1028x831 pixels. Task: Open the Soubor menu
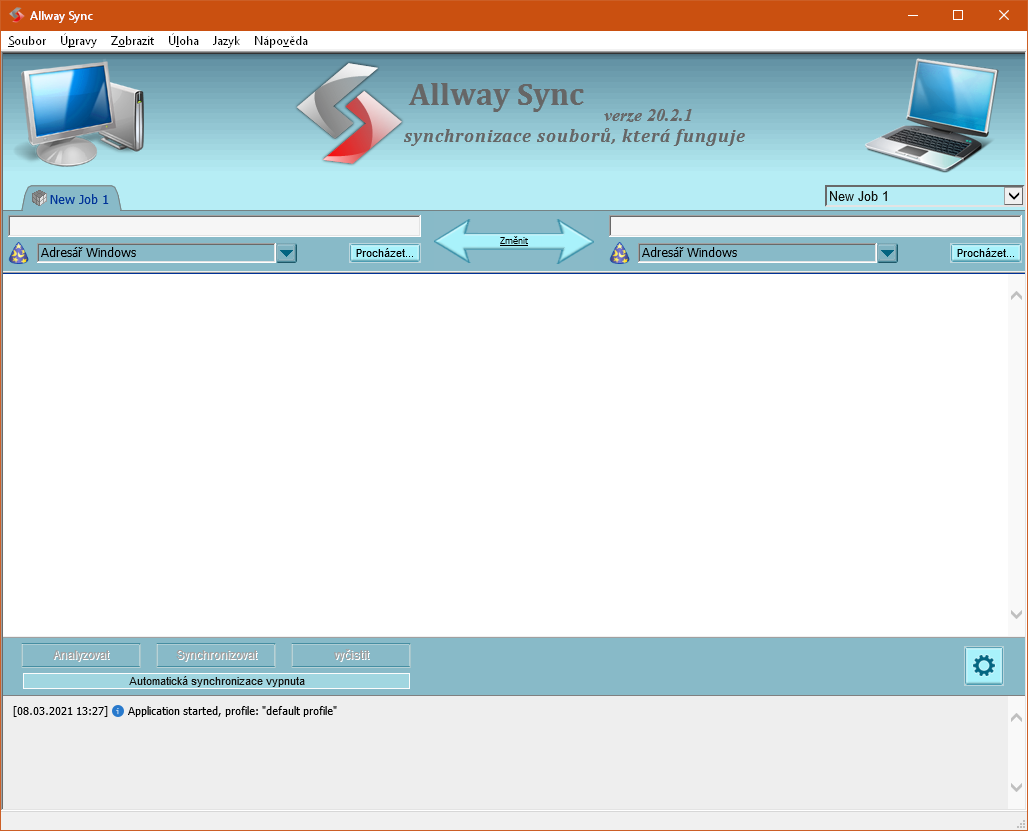pos(27,41)
